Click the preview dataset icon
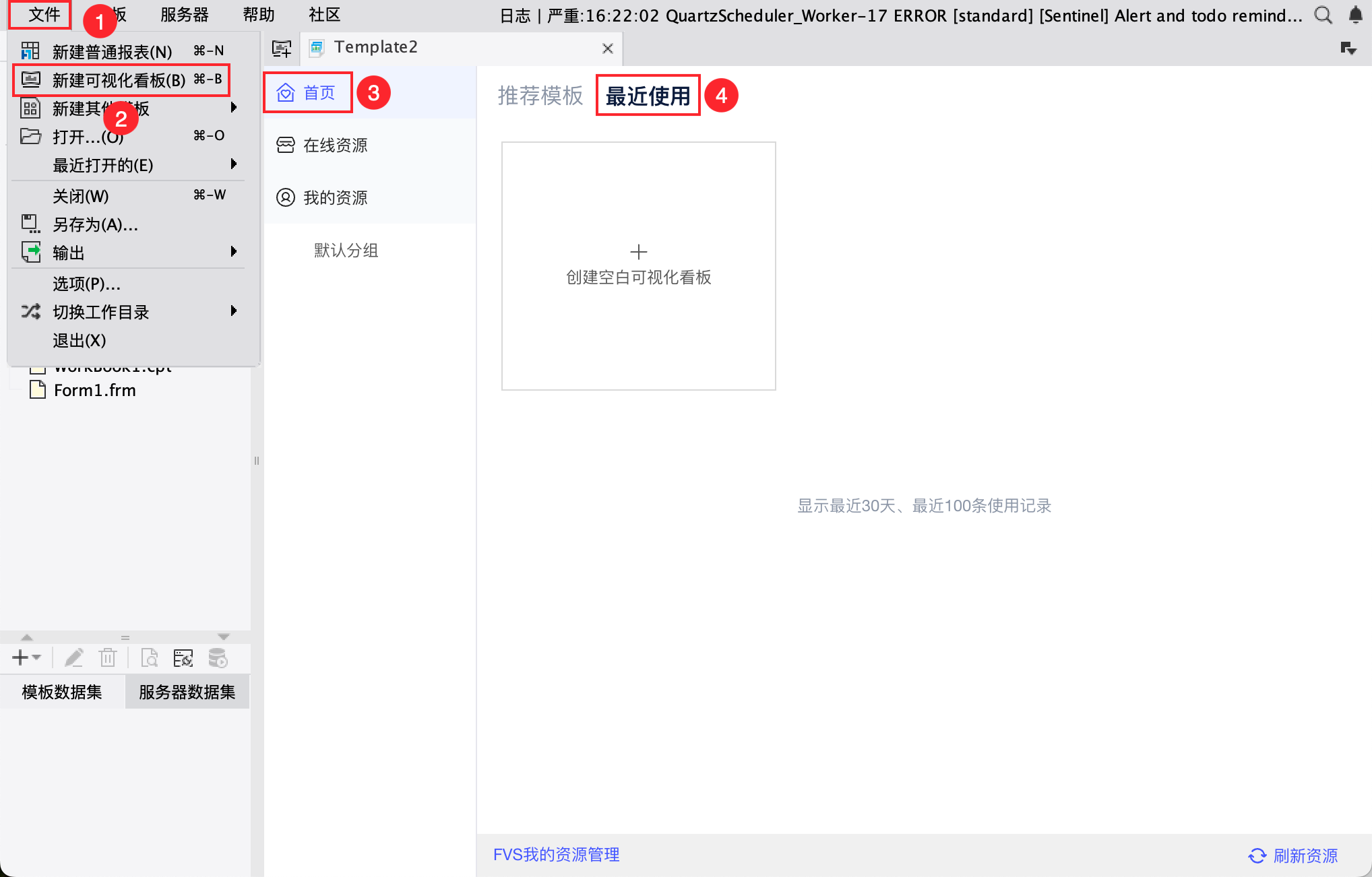The height and width of the screenshot is (877, 1372). 150,657
